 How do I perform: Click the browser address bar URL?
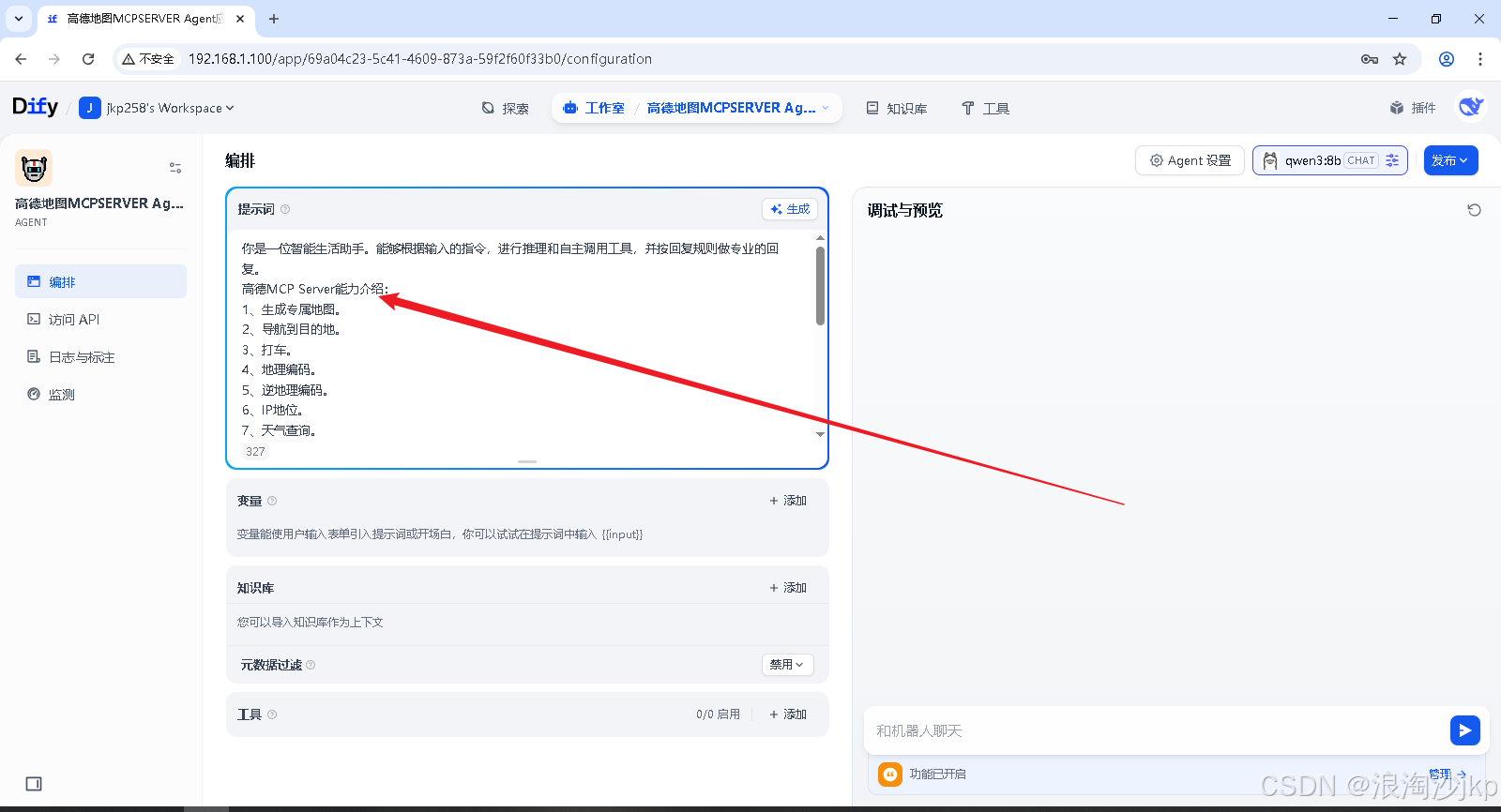419,59
